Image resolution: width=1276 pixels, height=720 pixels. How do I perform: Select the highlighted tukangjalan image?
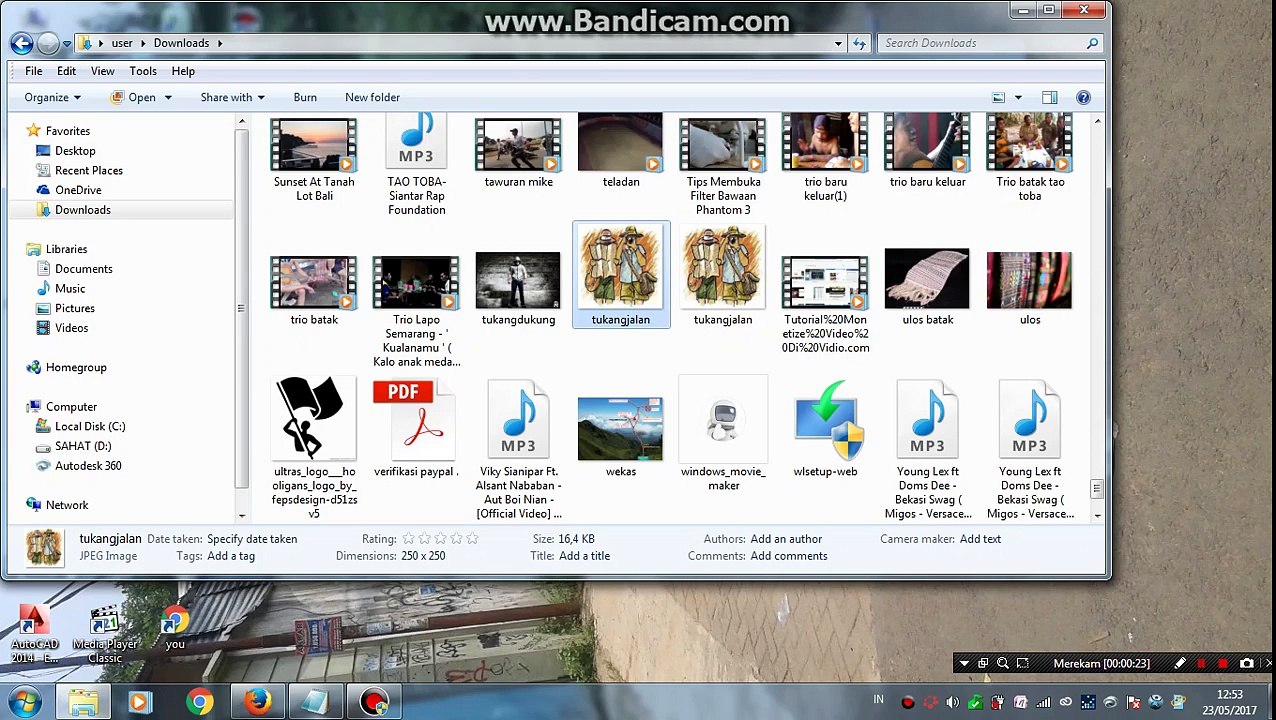(620, 275)
